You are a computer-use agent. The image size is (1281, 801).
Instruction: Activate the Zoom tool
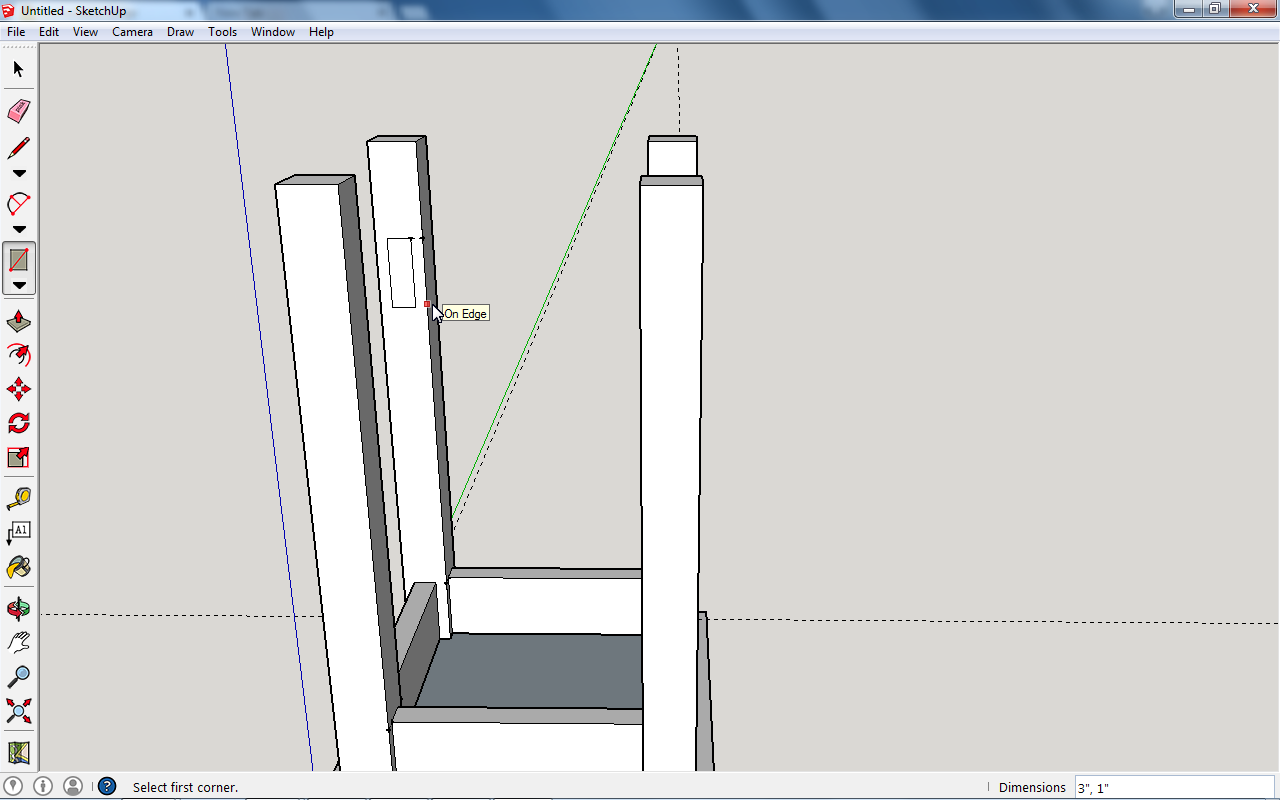17,676
